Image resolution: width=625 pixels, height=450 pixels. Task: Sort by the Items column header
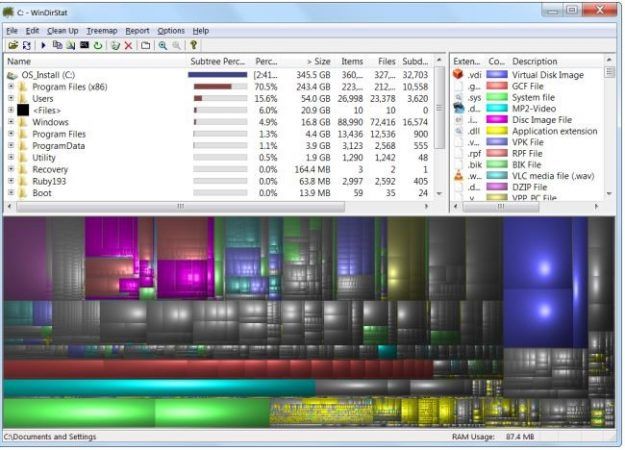pyautogui.click(x=351, y=61)
